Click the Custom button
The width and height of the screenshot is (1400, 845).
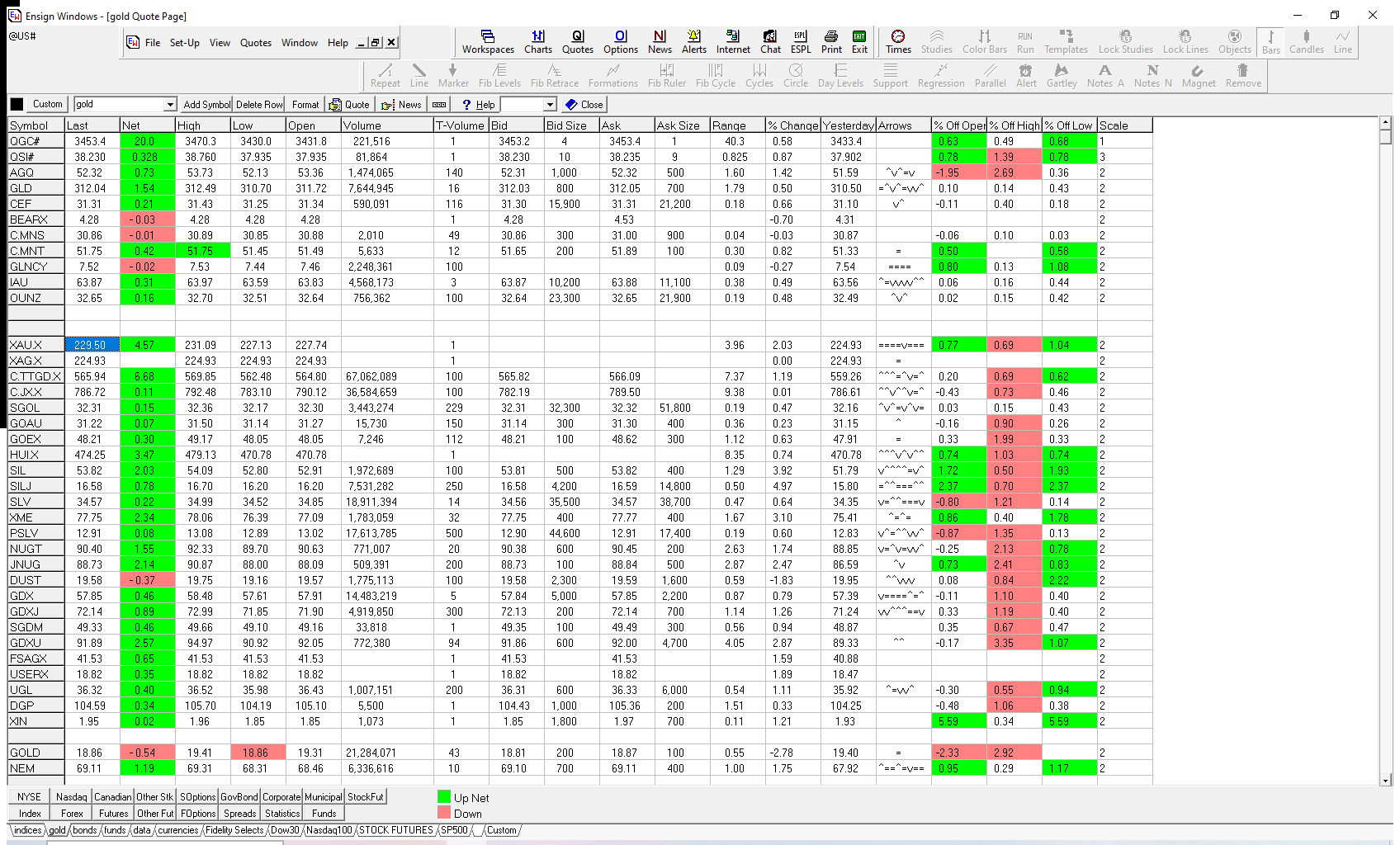(47, 105)
